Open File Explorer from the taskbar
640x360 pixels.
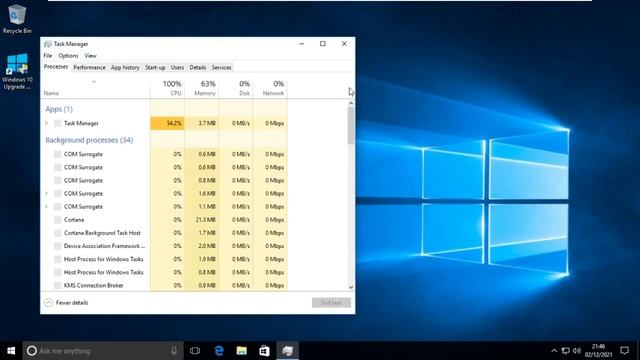click(242, 351)
